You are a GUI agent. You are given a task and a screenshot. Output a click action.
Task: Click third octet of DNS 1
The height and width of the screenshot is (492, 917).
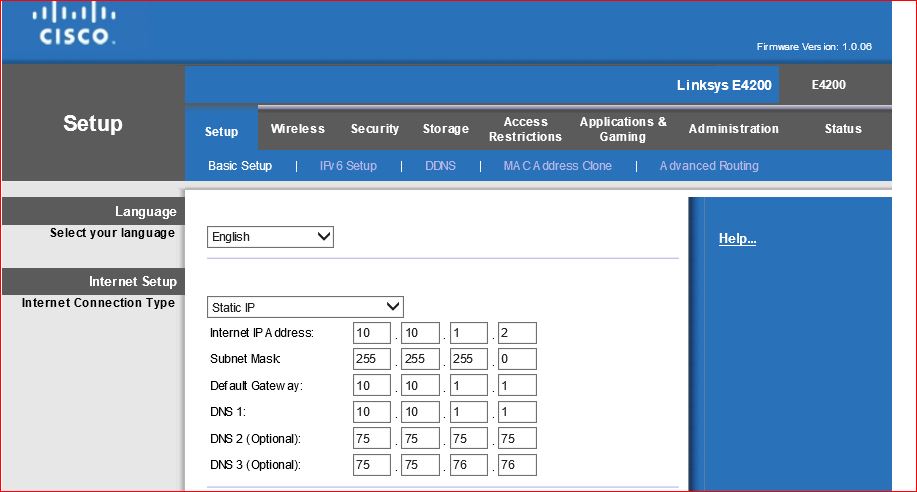(x=468, y=412)
